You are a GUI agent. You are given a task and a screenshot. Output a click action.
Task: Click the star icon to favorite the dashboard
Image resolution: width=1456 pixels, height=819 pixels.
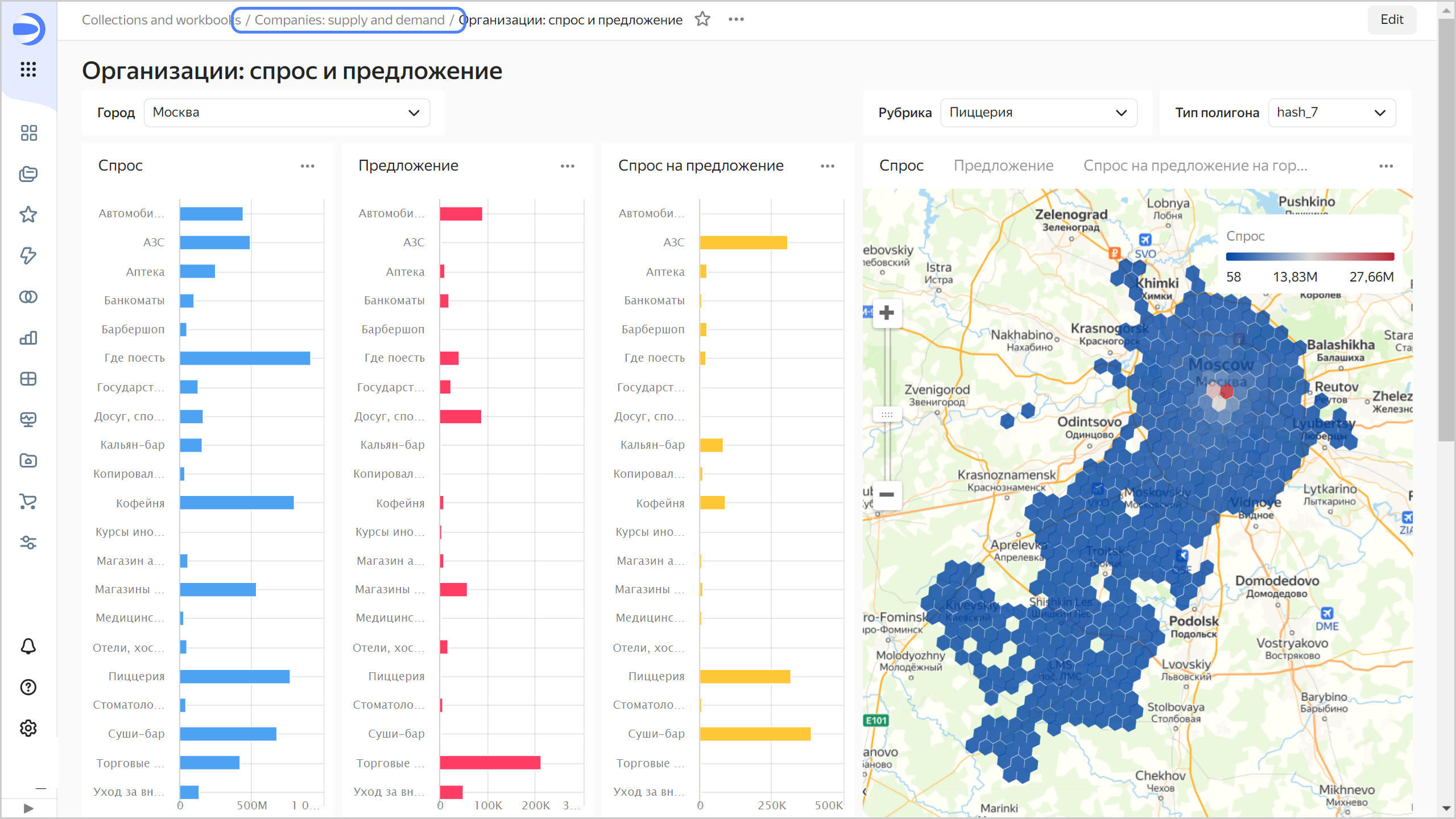coord(702,19)
